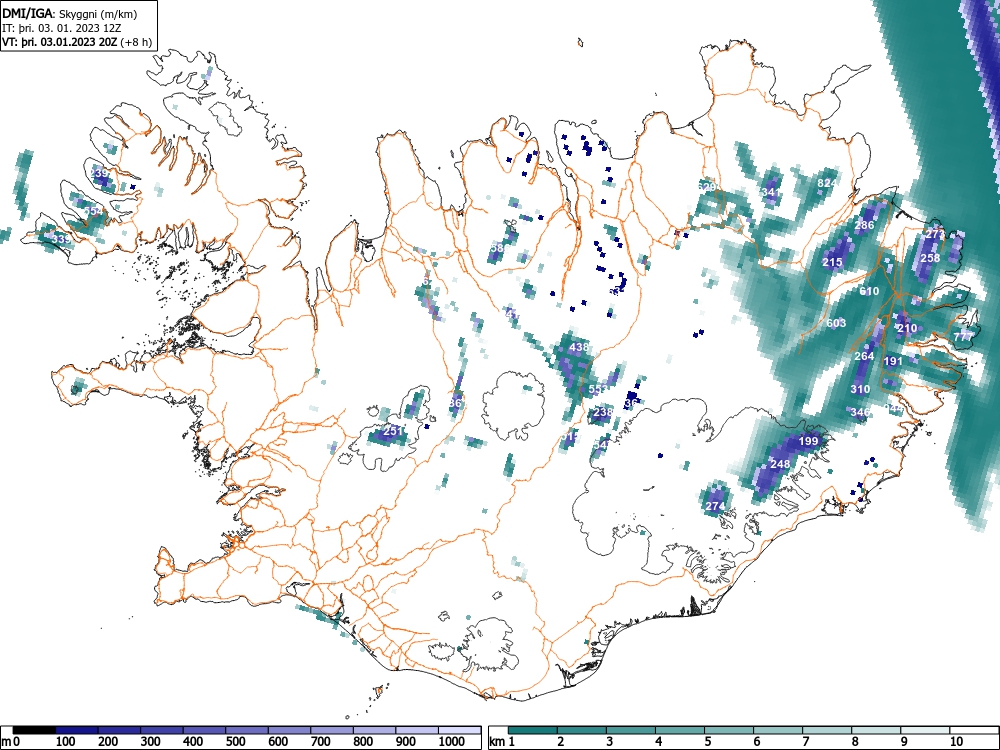Click the 'km 1' label of the kilometer legend
The image size is (1000, 750).
[502, 742]
